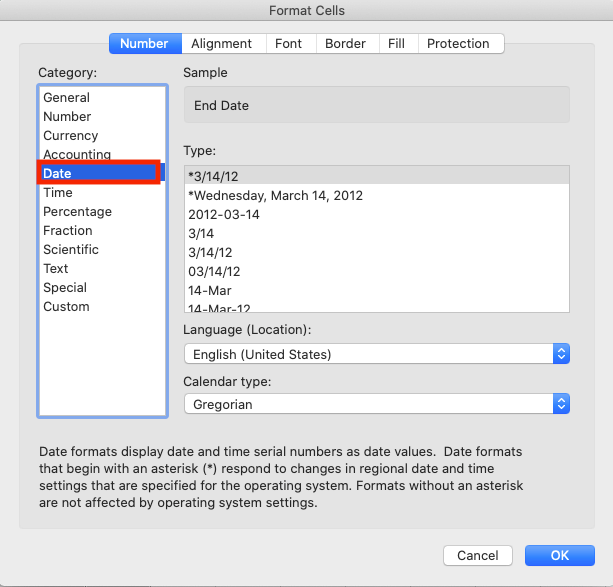Choose Currency in the Category list
Viewport: 613px width, 587px height.
[x=70, y=136]
